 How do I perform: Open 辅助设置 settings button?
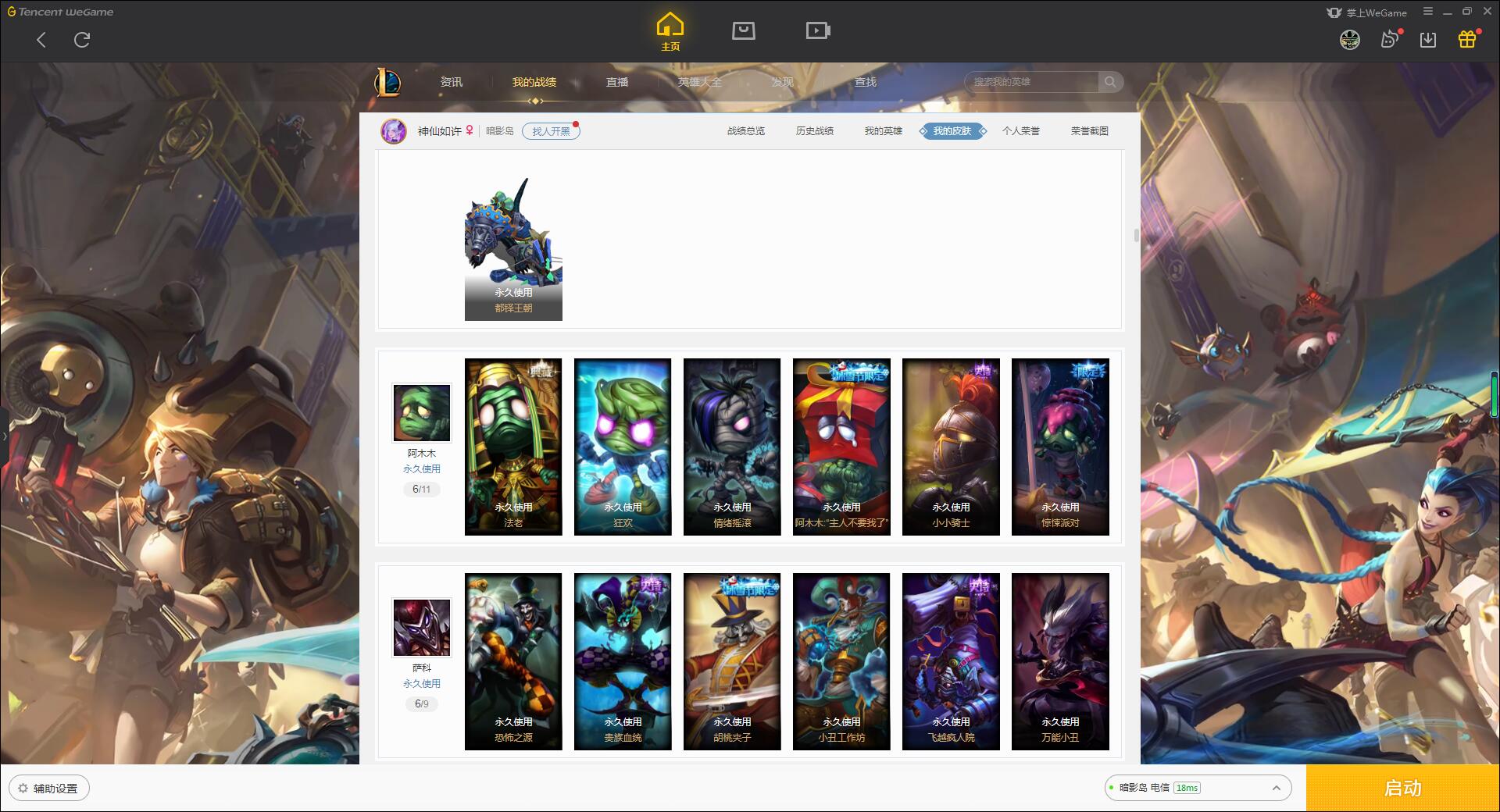[49, 789]
